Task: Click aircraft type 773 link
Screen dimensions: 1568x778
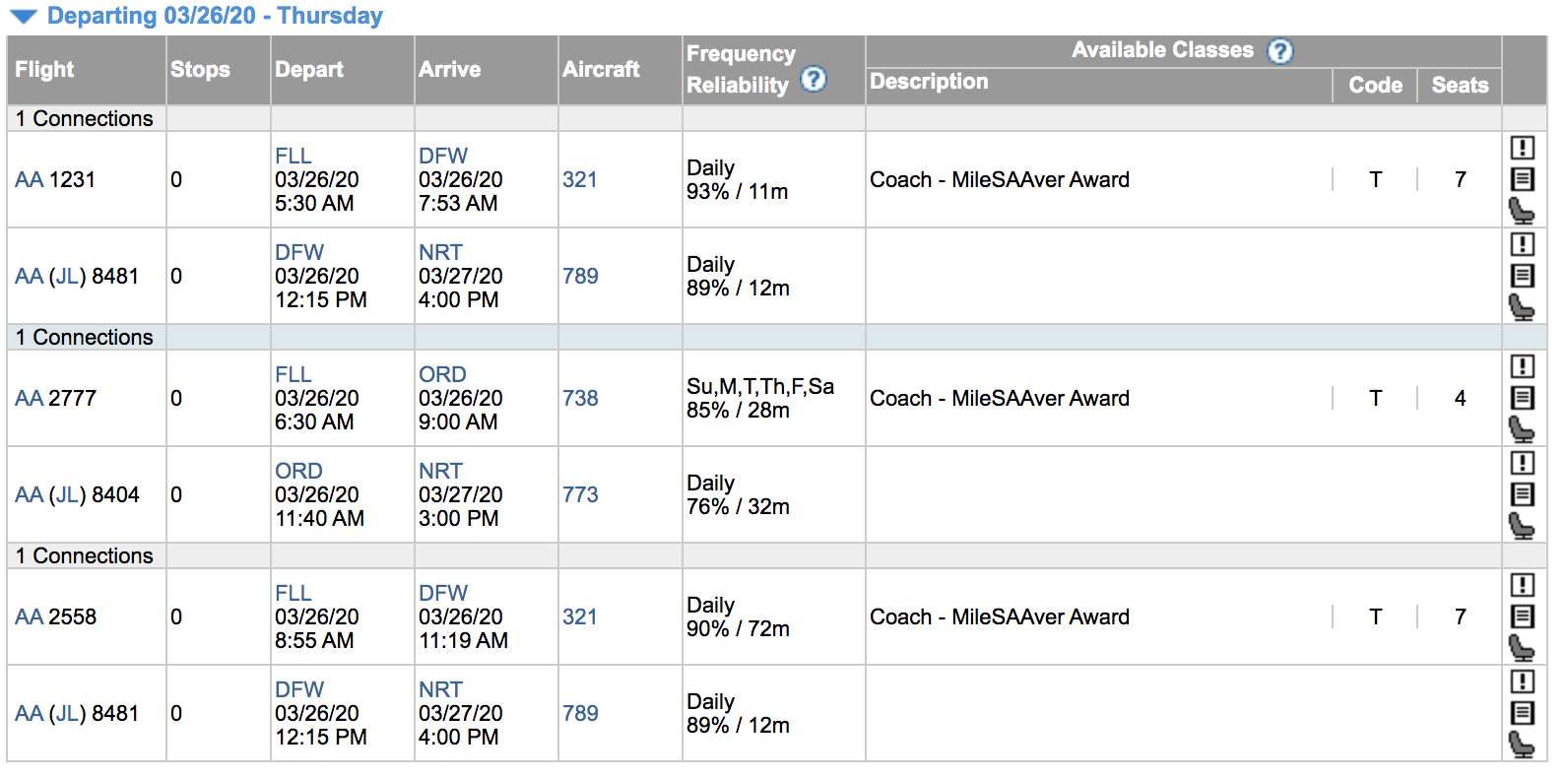Action: click(580, 495)
